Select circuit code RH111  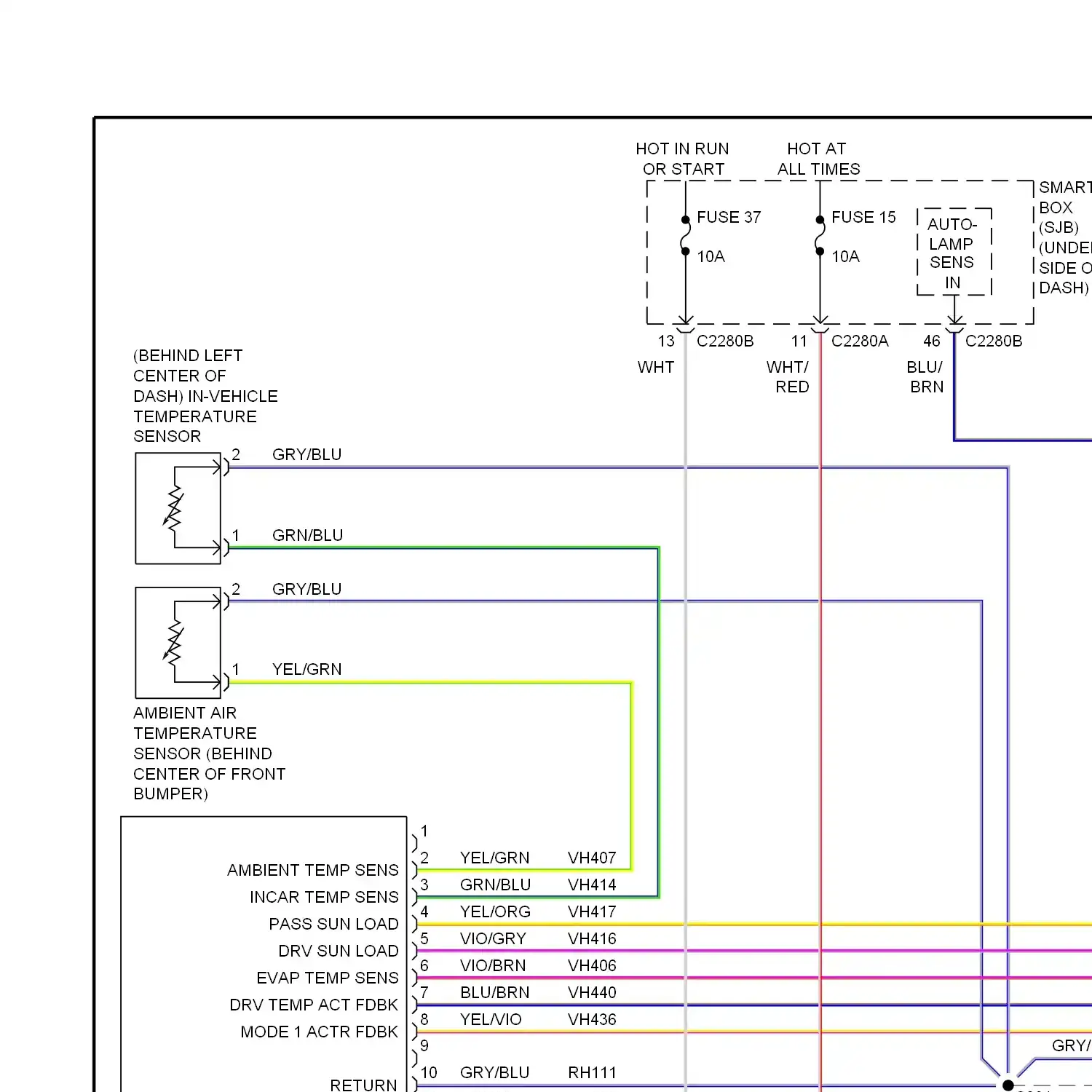(592, 1072)
